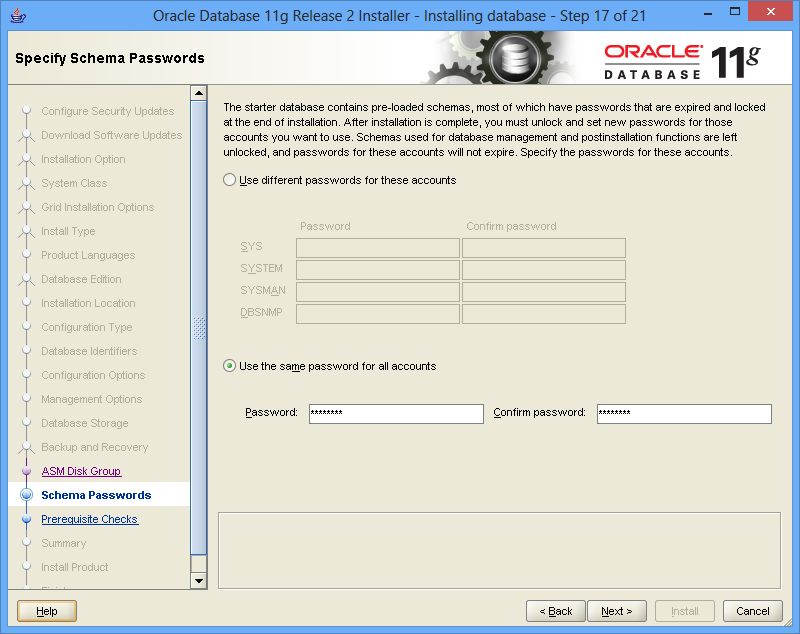
Task: Cancel the installation
Action: (753, 611)
